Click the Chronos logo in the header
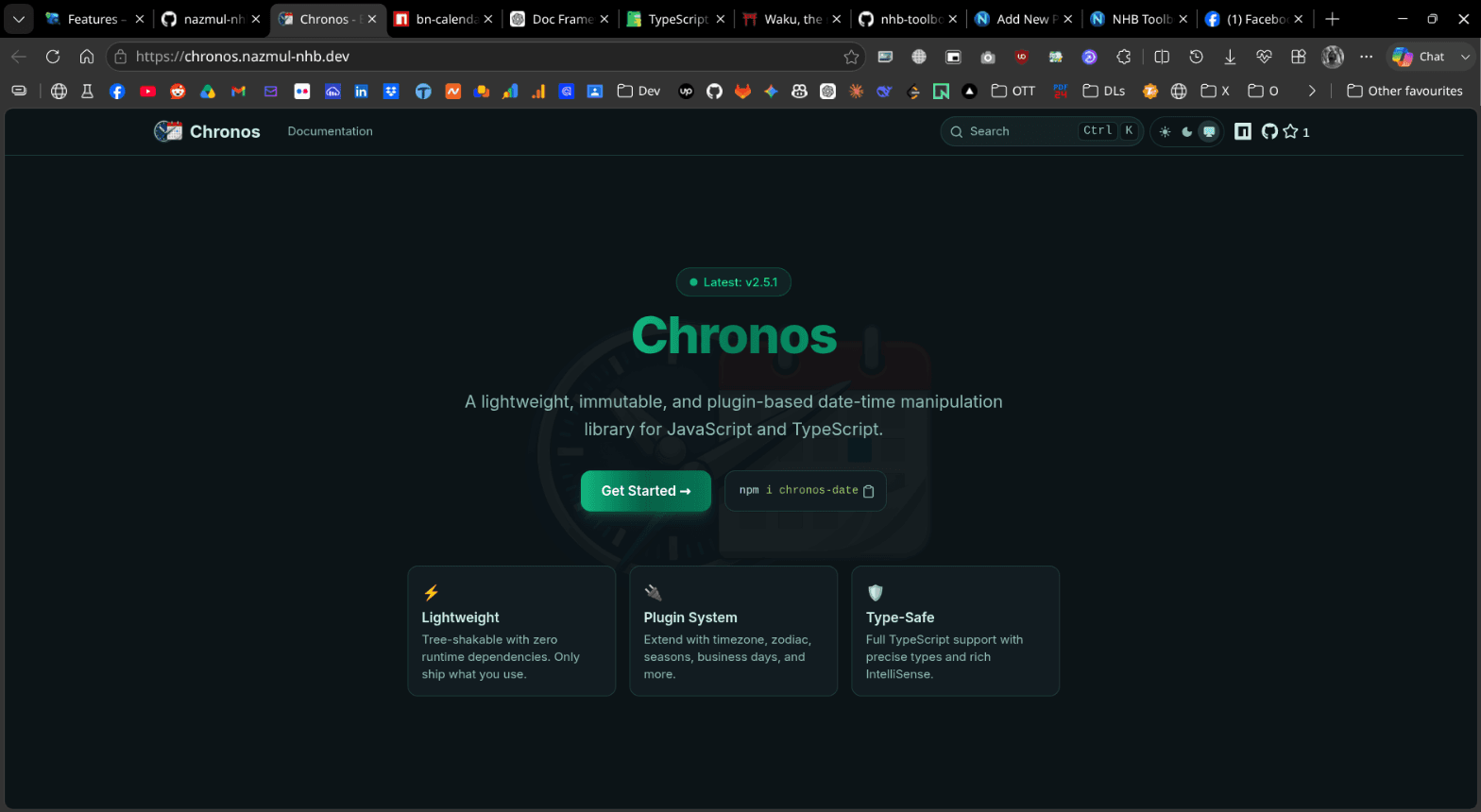This screenshot has height=812, width=1481. (207, 131)
